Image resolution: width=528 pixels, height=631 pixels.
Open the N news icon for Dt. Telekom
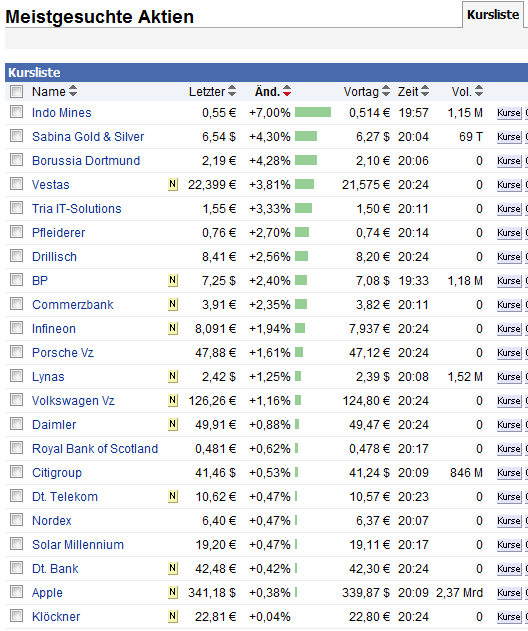[173, 496]
